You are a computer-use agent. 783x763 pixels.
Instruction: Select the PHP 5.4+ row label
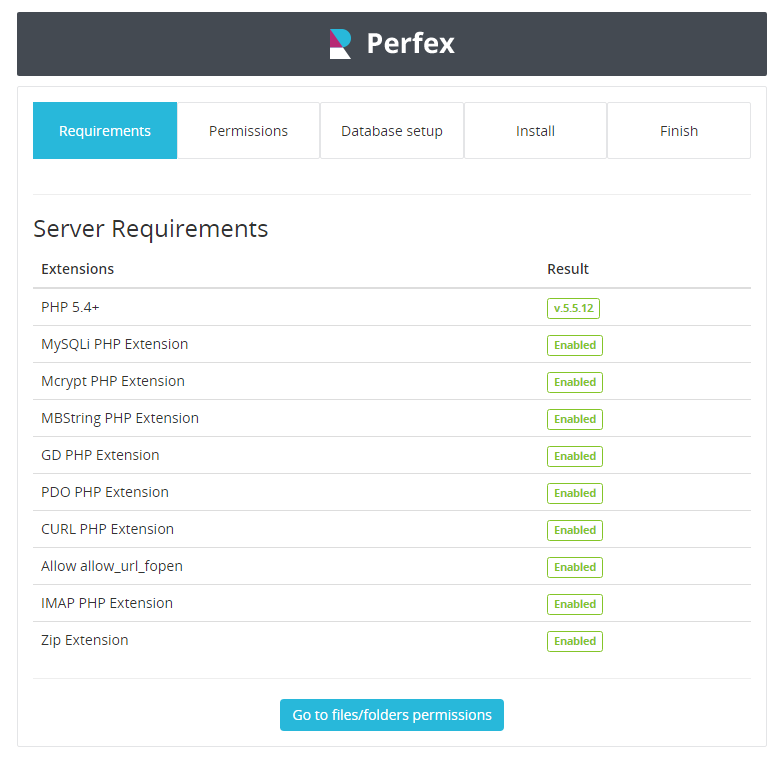point(70,307)
